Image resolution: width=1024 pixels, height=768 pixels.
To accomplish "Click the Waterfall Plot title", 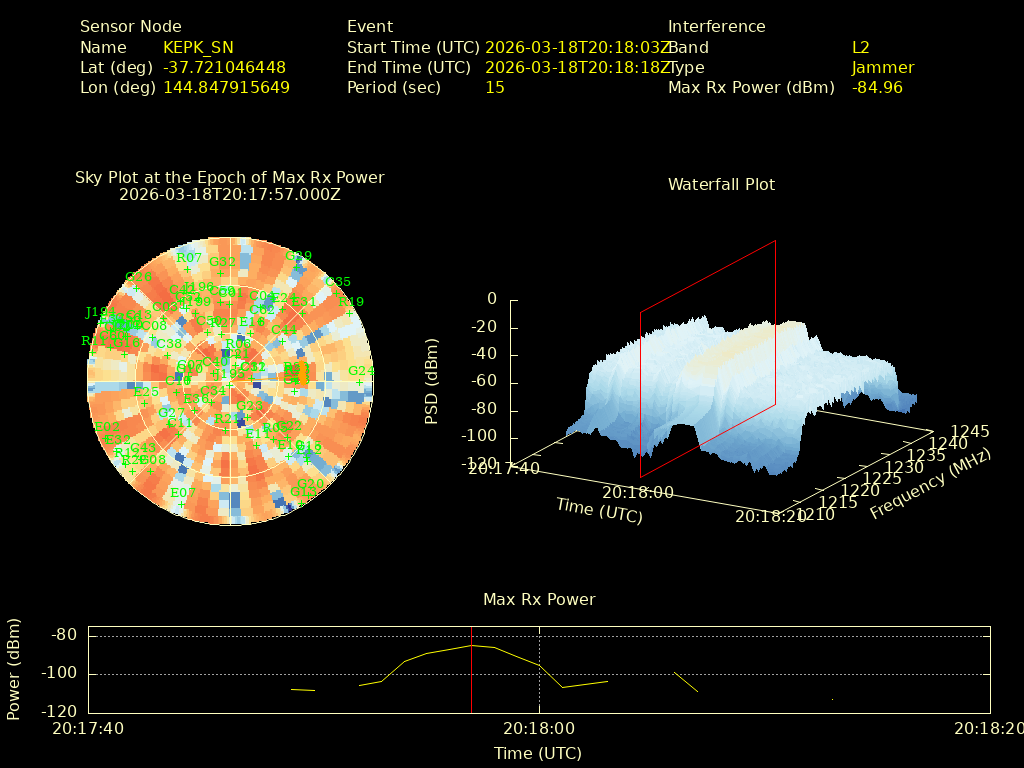I will pyautogui.click(x=721, y=184).
